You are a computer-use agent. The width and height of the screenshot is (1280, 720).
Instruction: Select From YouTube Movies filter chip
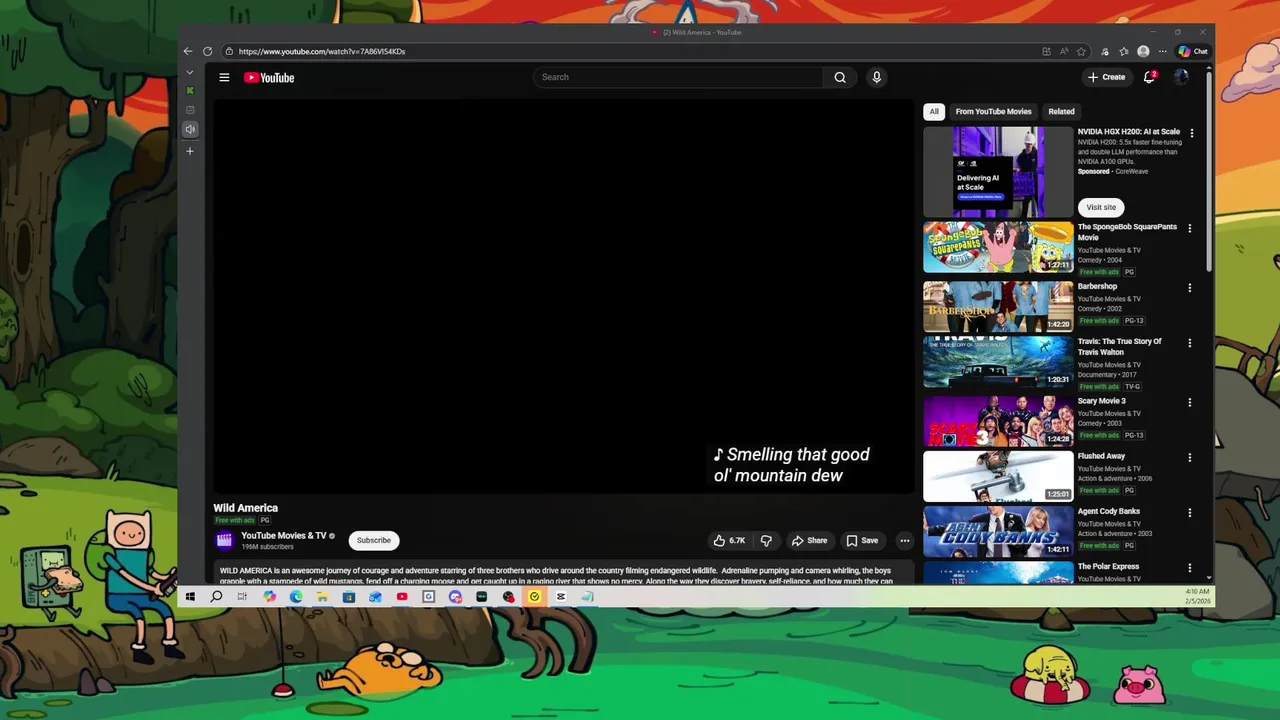[993, 111]
